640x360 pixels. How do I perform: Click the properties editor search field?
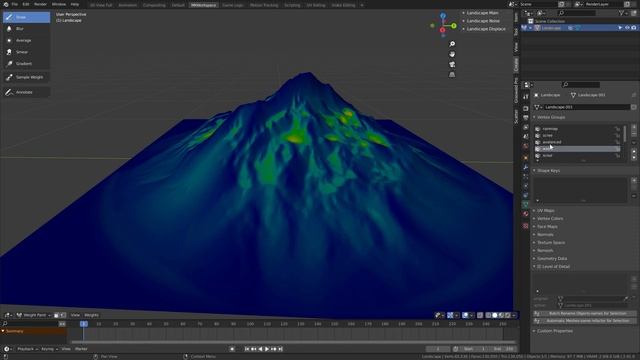(x=581, y=85)
